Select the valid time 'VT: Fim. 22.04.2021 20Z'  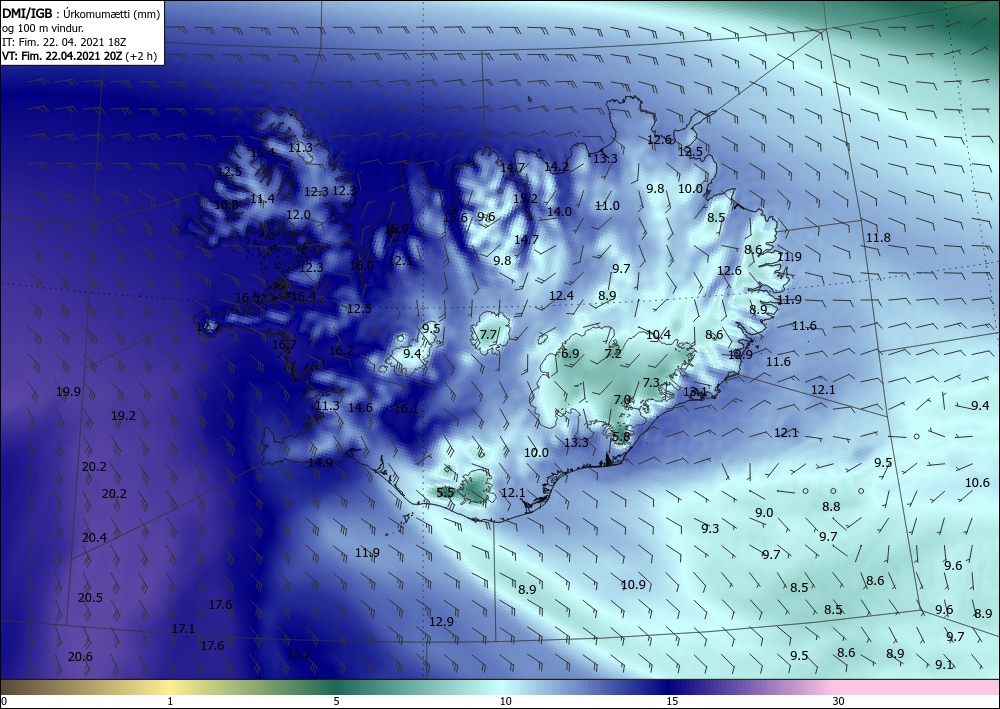point(62,56)
